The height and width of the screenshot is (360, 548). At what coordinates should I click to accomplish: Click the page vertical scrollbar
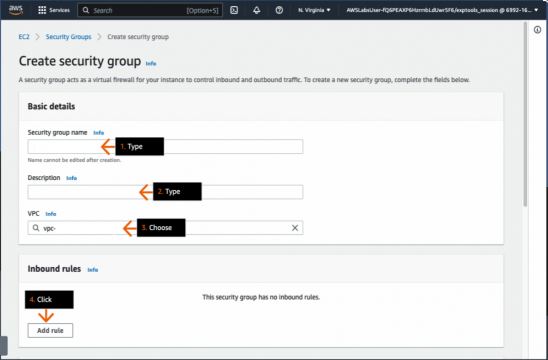tap(525, 115)
